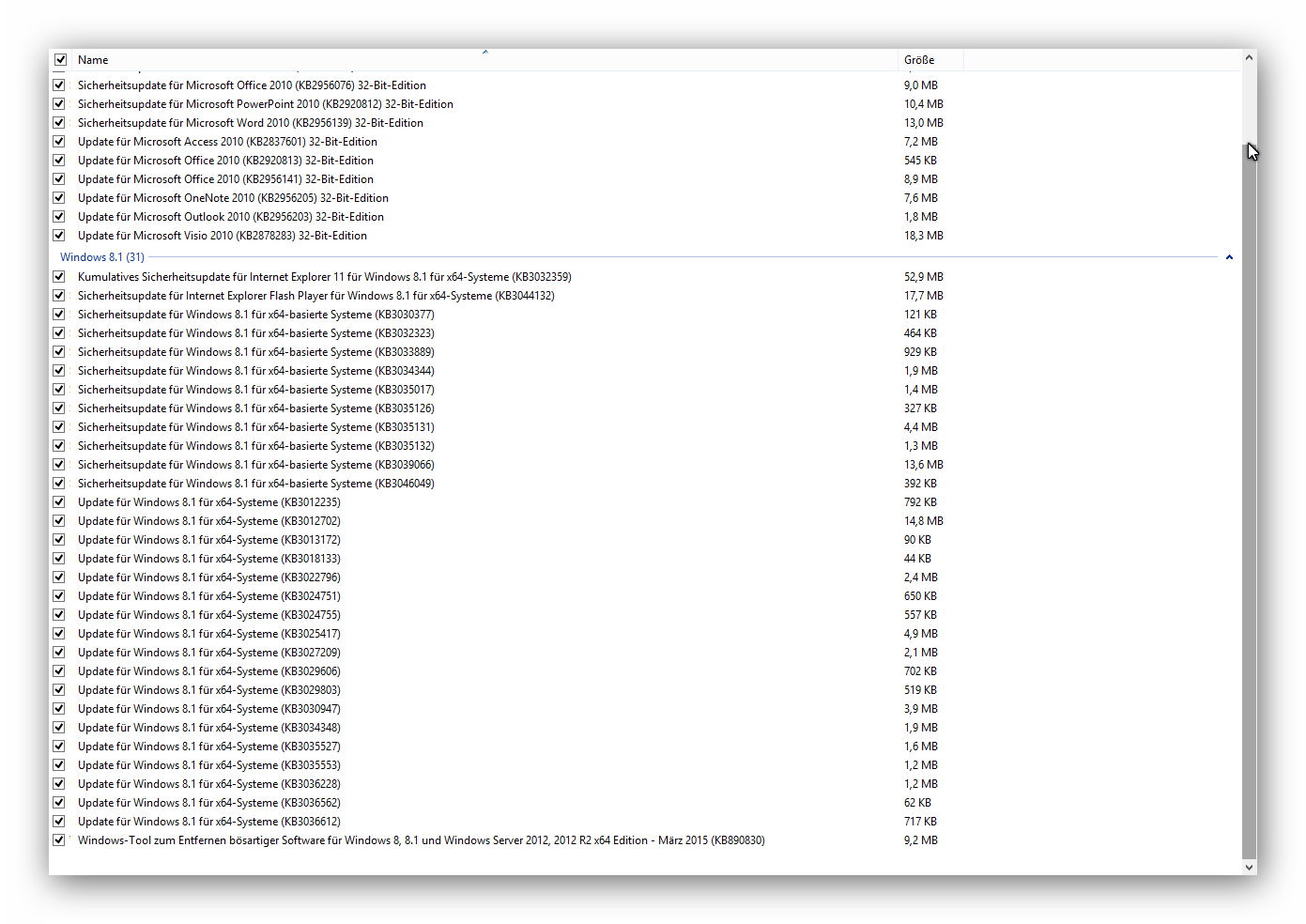
Task: Select Sicherheitsupdate für Windows 8.1 (KB3035126)
Action: click(256, 408)
